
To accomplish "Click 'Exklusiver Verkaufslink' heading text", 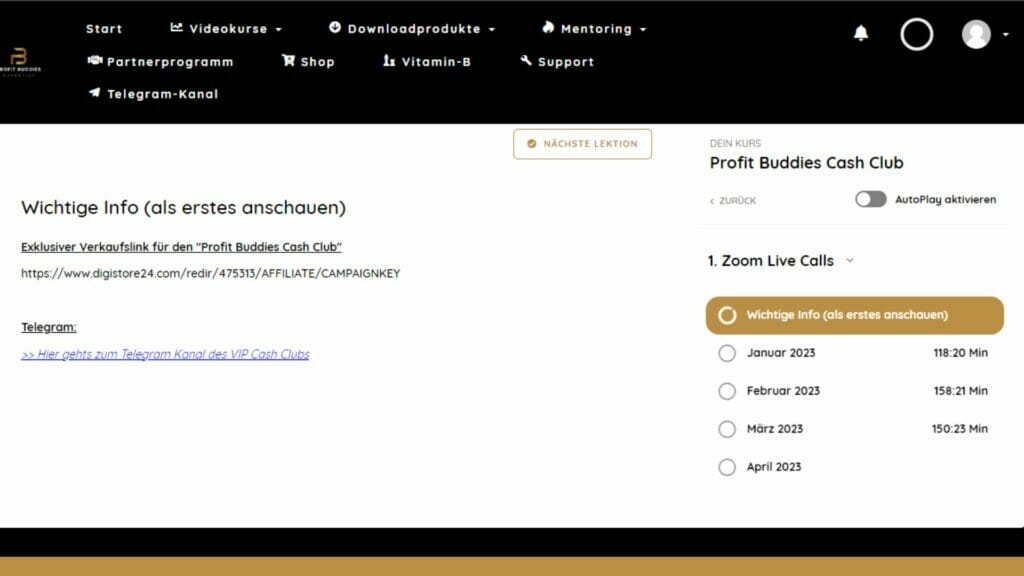I will click(181, 247).
